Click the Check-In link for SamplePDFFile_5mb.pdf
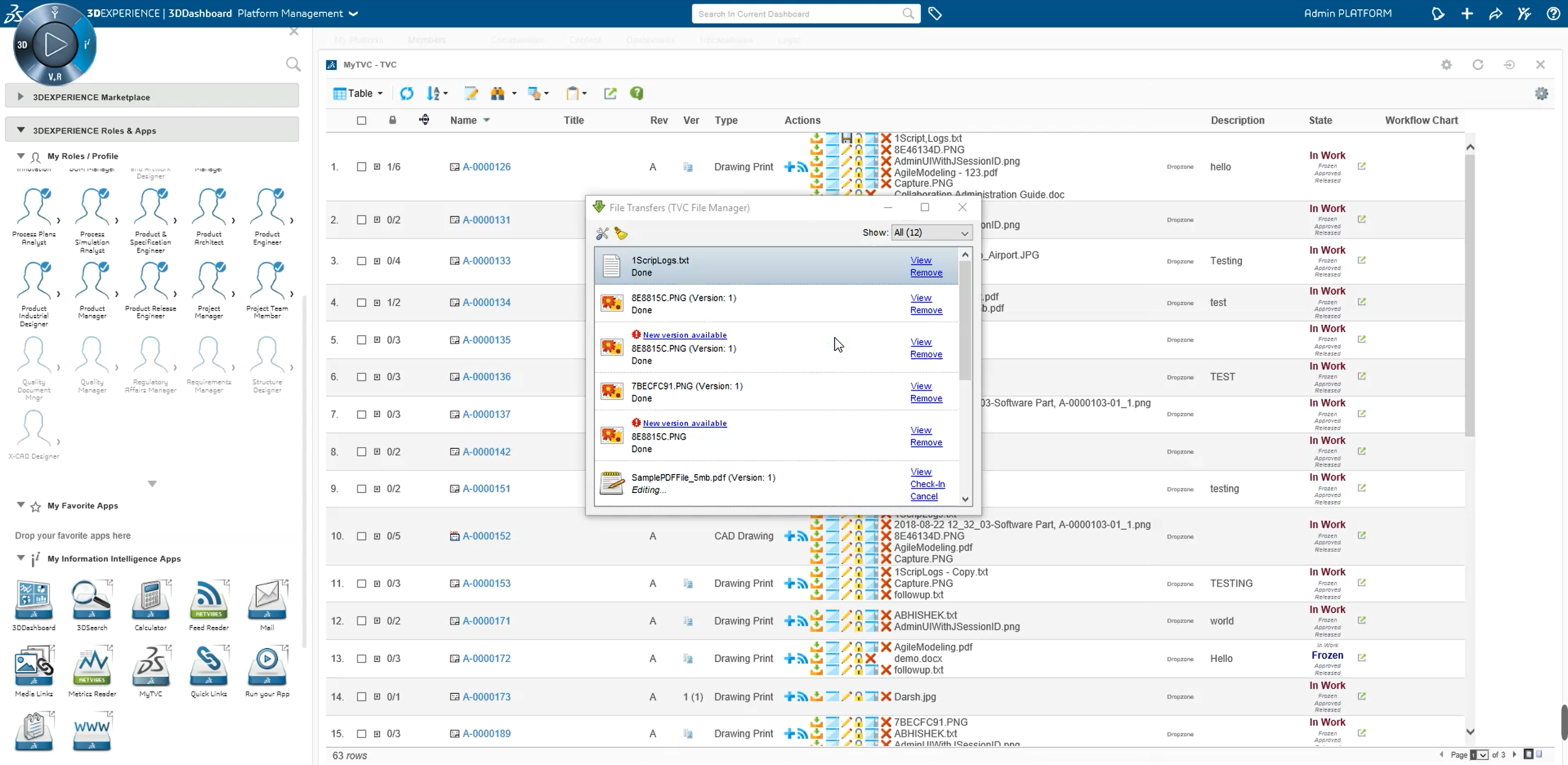Image resolution: width=1568 pixels, height=765 pixels. (x=927, y=484)
